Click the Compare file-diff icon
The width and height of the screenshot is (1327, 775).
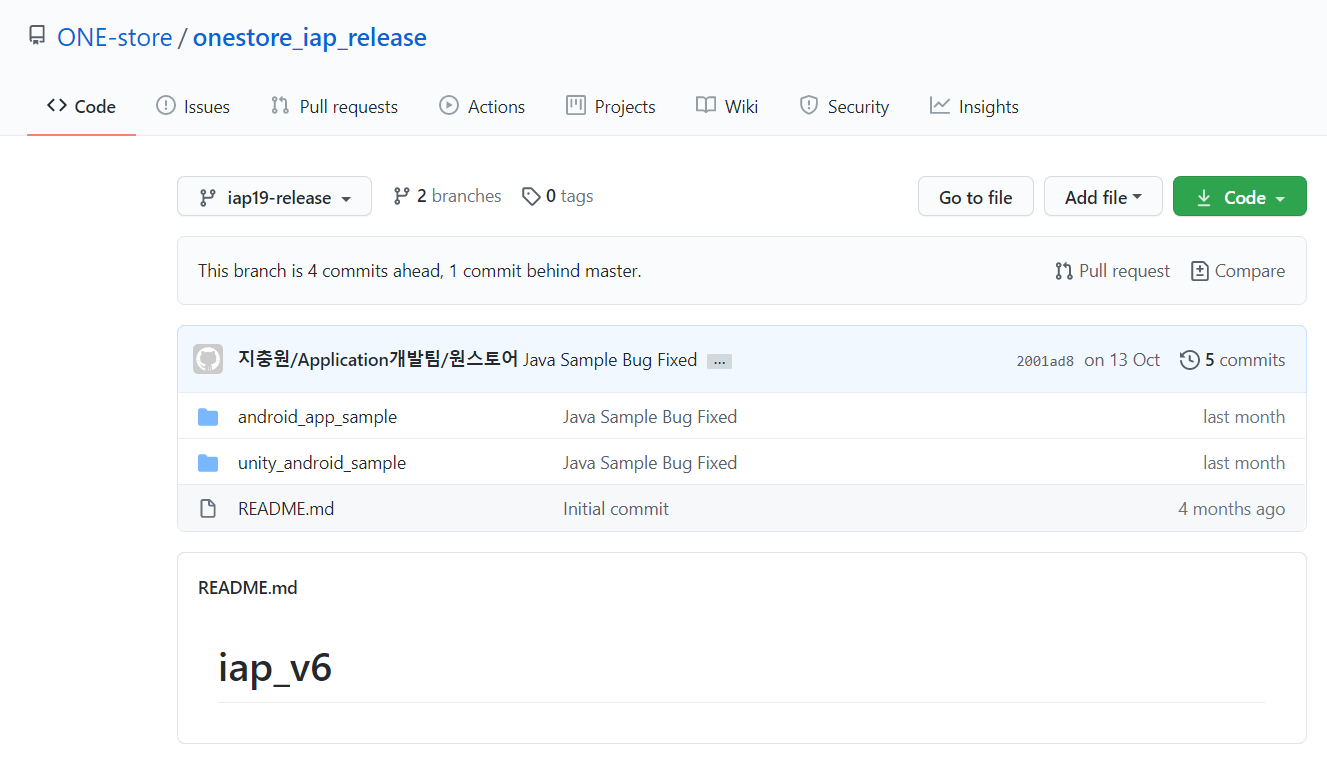point(1200,271)
